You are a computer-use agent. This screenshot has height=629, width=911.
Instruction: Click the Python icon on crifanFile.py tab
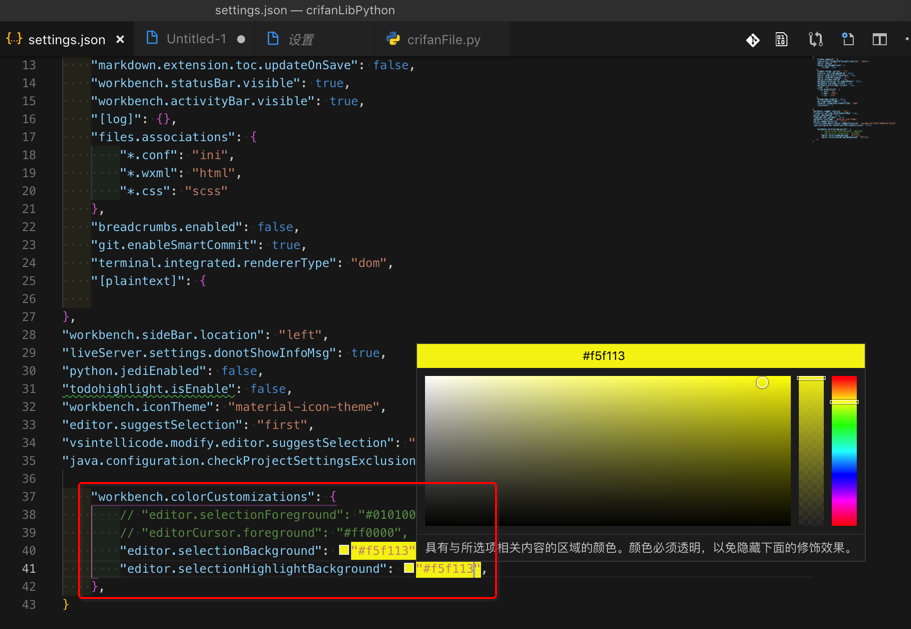point(393,39)
